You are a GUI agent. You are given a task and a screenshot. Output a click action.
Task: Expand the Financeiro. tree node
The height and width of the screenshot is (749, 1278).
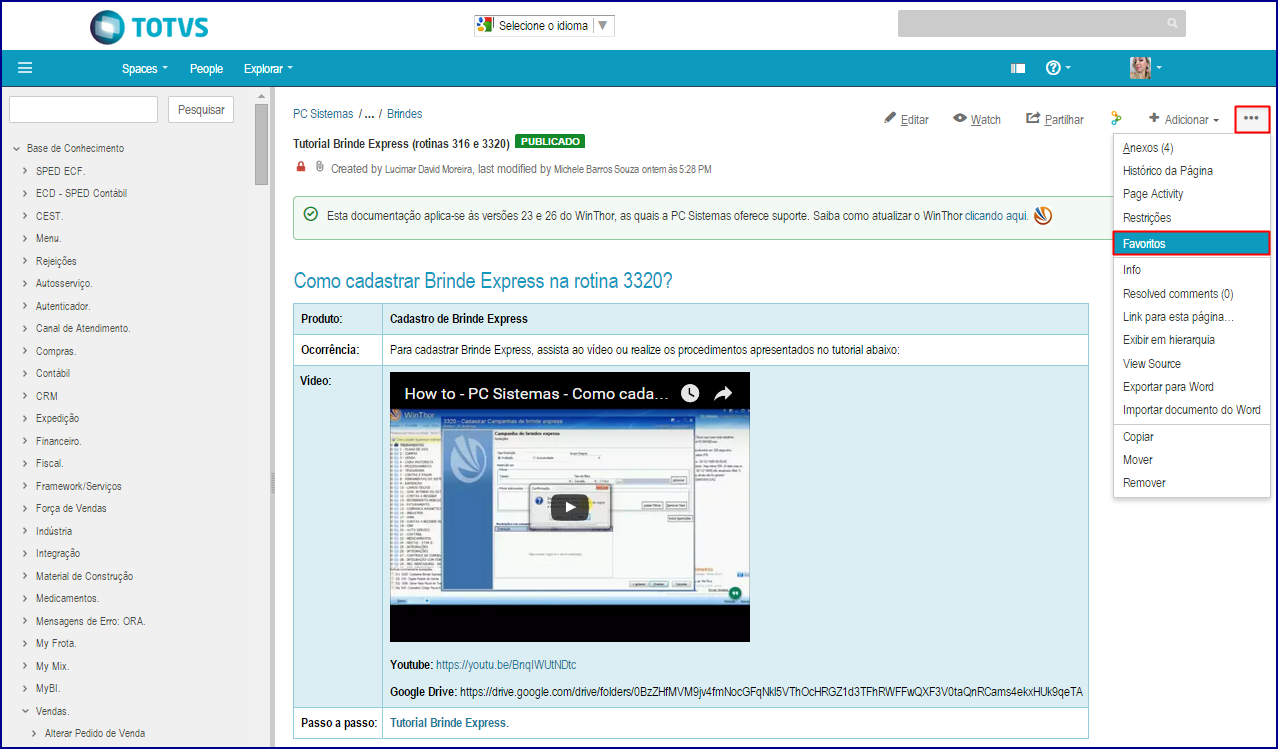[x=26, y=441]
